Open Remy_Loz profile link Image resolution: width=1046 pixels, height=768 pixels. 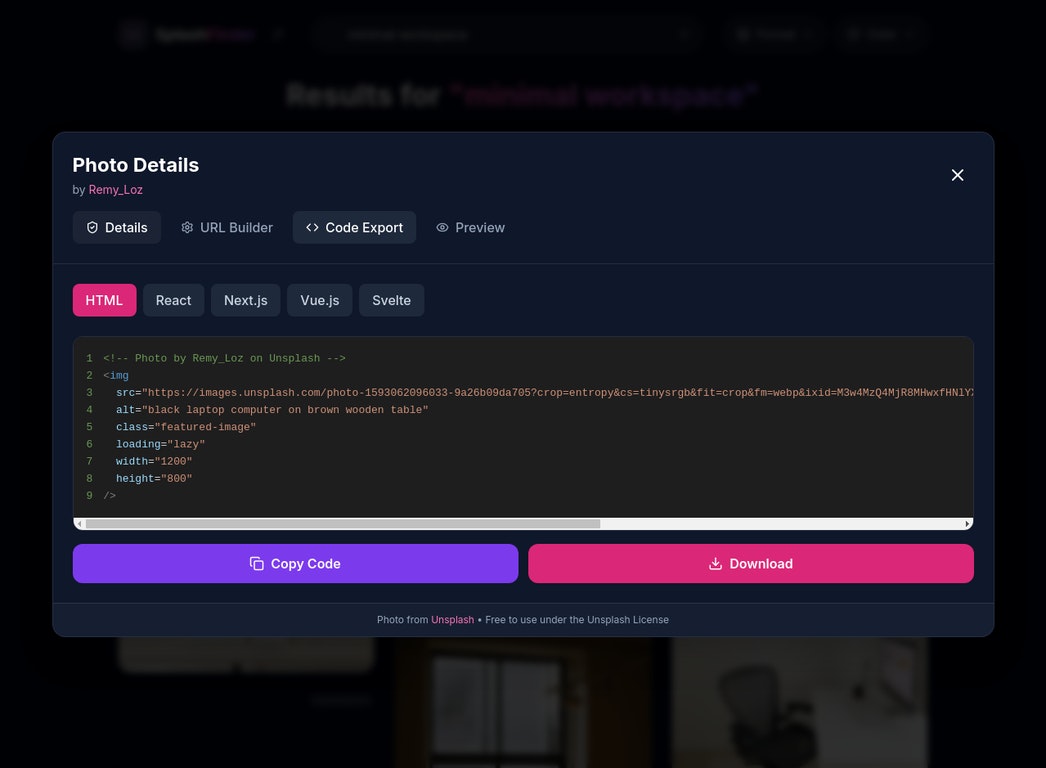coord(115,189)
